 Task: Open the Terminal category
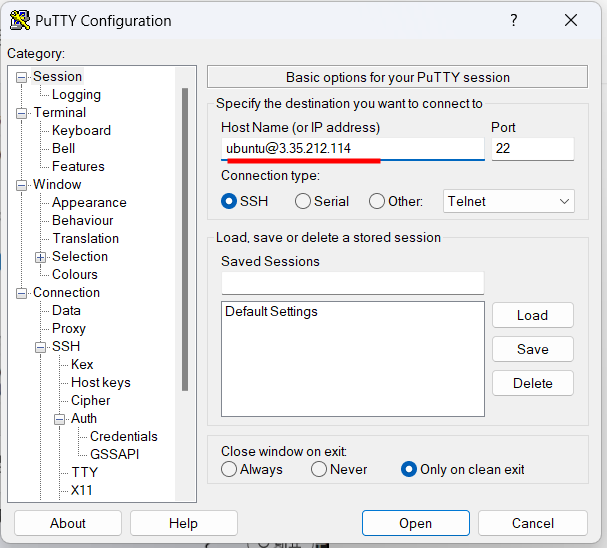point(60,113)
